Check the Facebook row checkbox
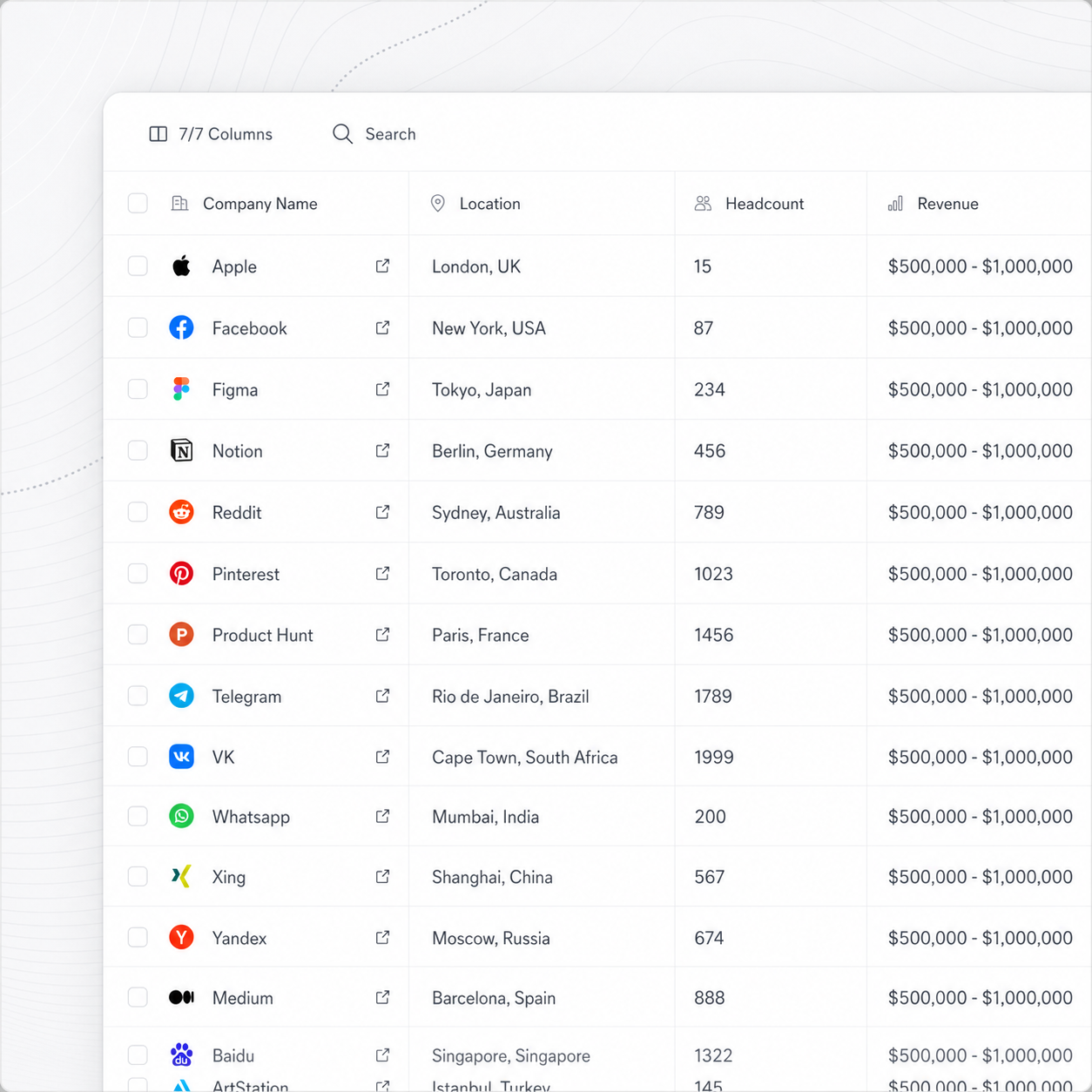 click(x=138, y=327)
